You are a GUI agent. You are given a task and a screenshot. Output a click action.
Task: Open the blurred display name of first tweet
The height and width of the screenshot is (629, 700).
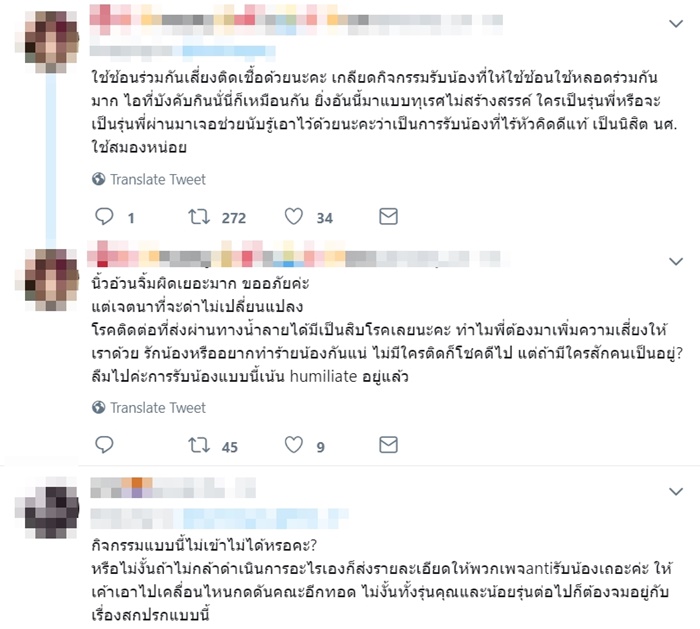pos(296,20)
